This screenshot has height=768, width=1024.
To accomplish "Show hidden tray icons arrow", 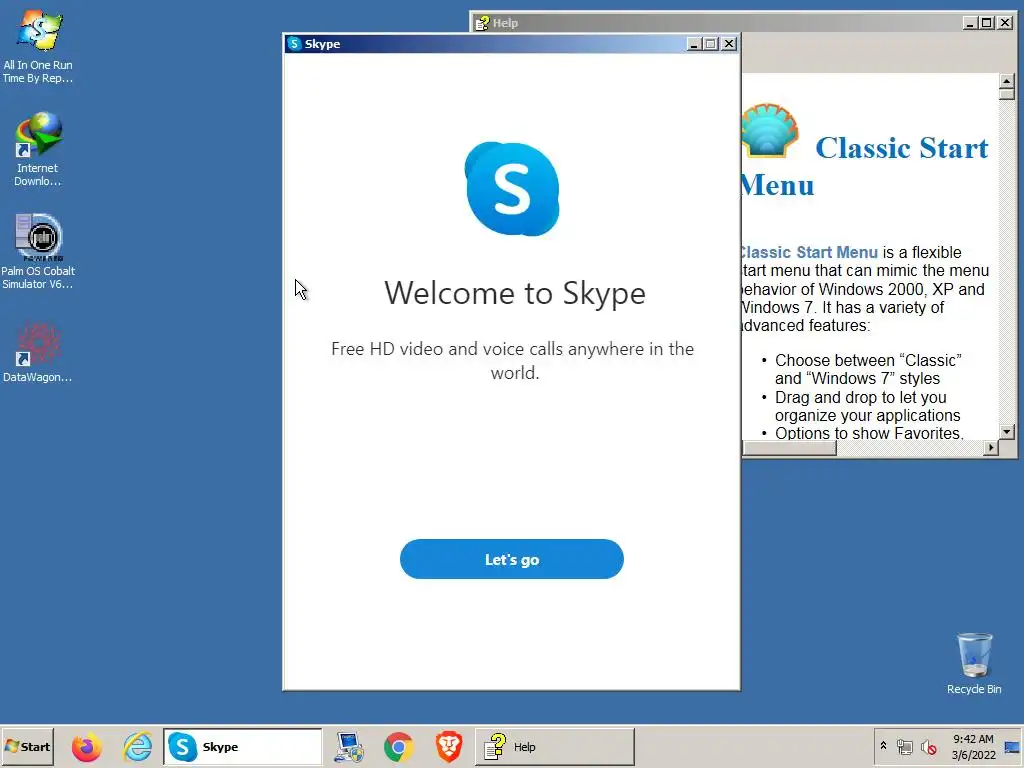I will pos(883,746).
